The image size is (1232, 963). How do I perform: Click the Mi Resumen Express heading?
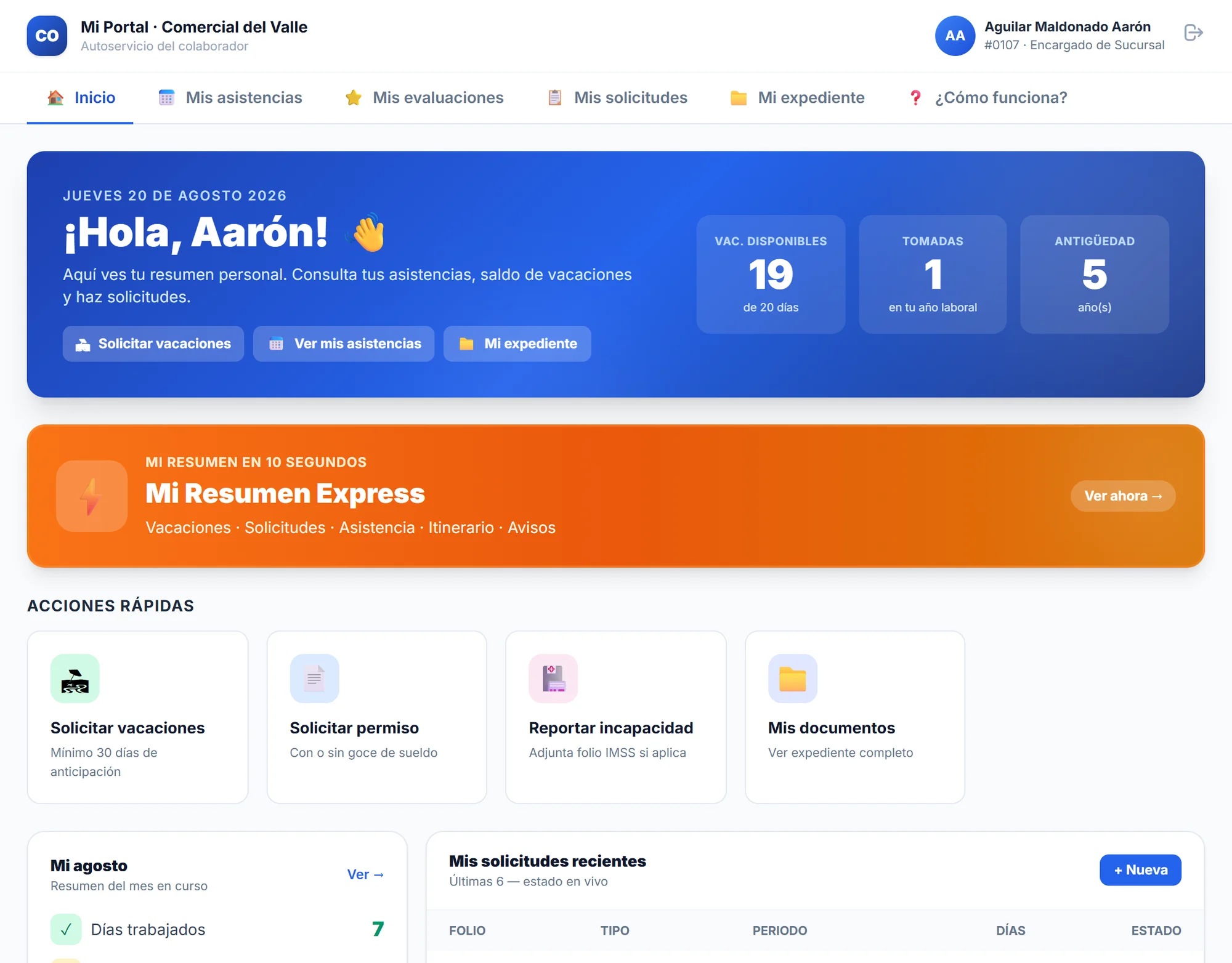pyautogui.click(x=285, y=493)
